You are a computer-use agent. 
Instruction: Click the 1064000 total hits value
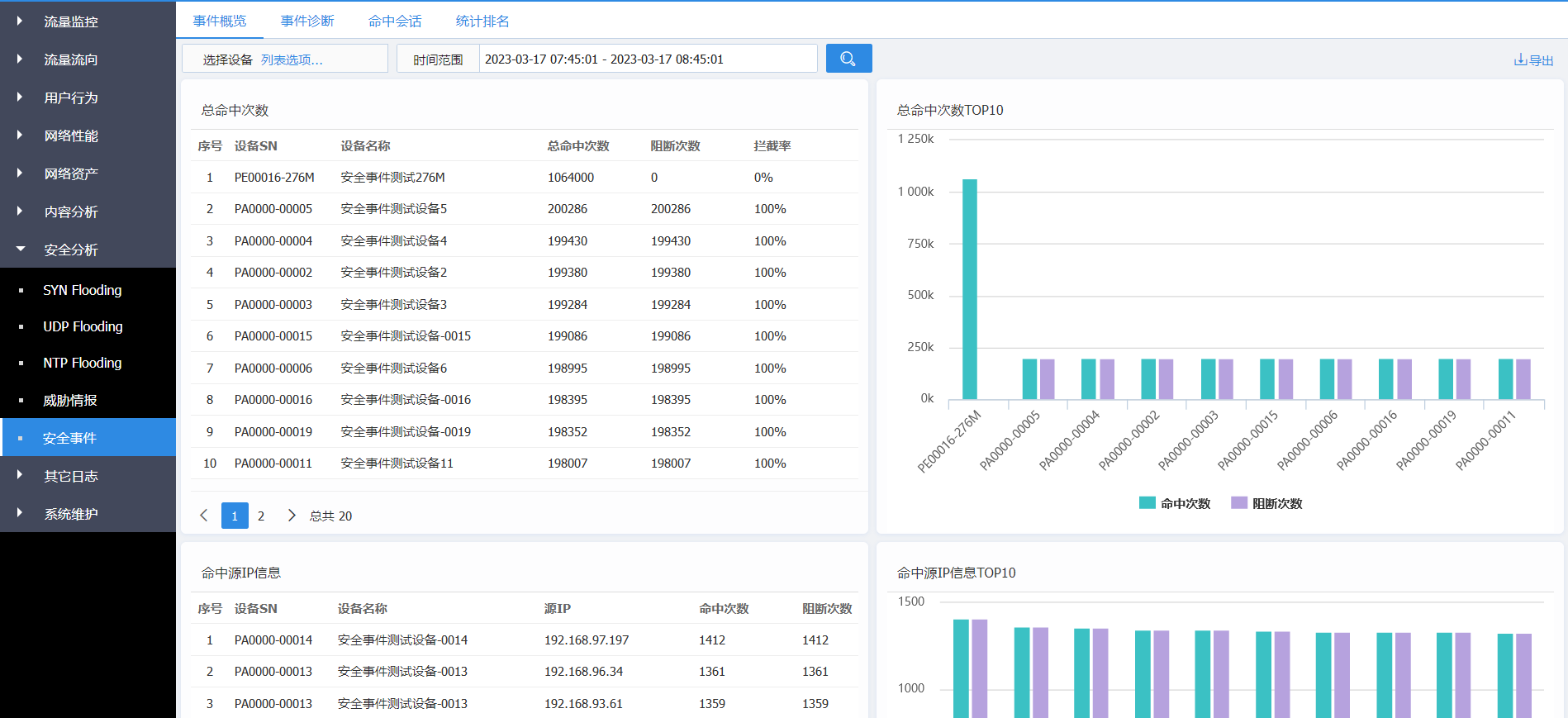(x=571, y=178)
